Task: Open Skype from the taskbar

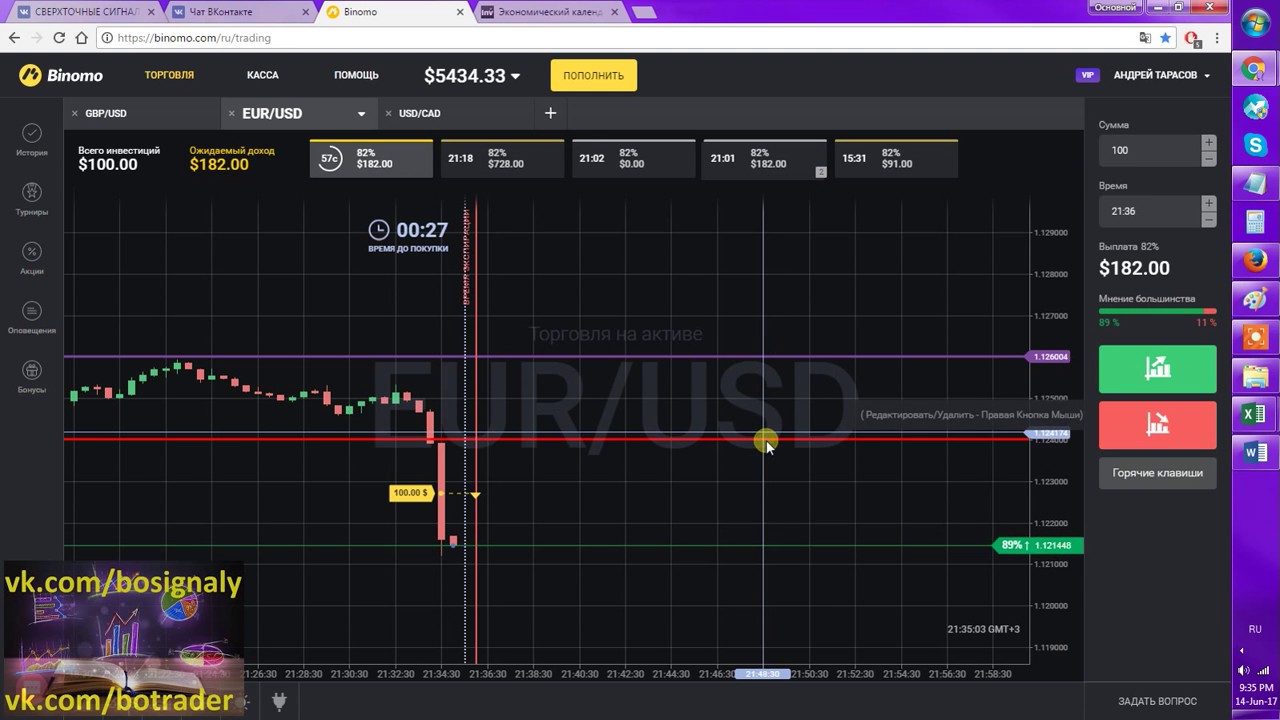Action: [1255, 146]
